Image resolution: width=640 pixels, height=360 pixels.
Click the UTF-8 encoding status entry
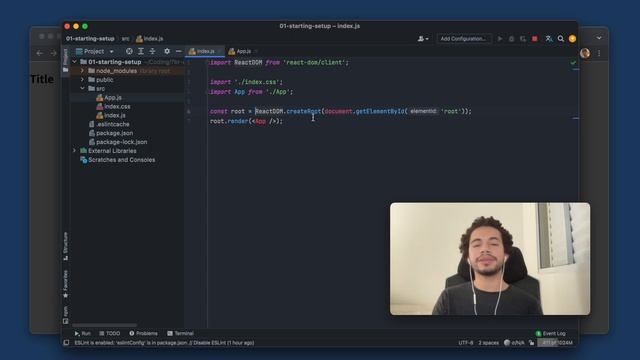tap(466, 343)
